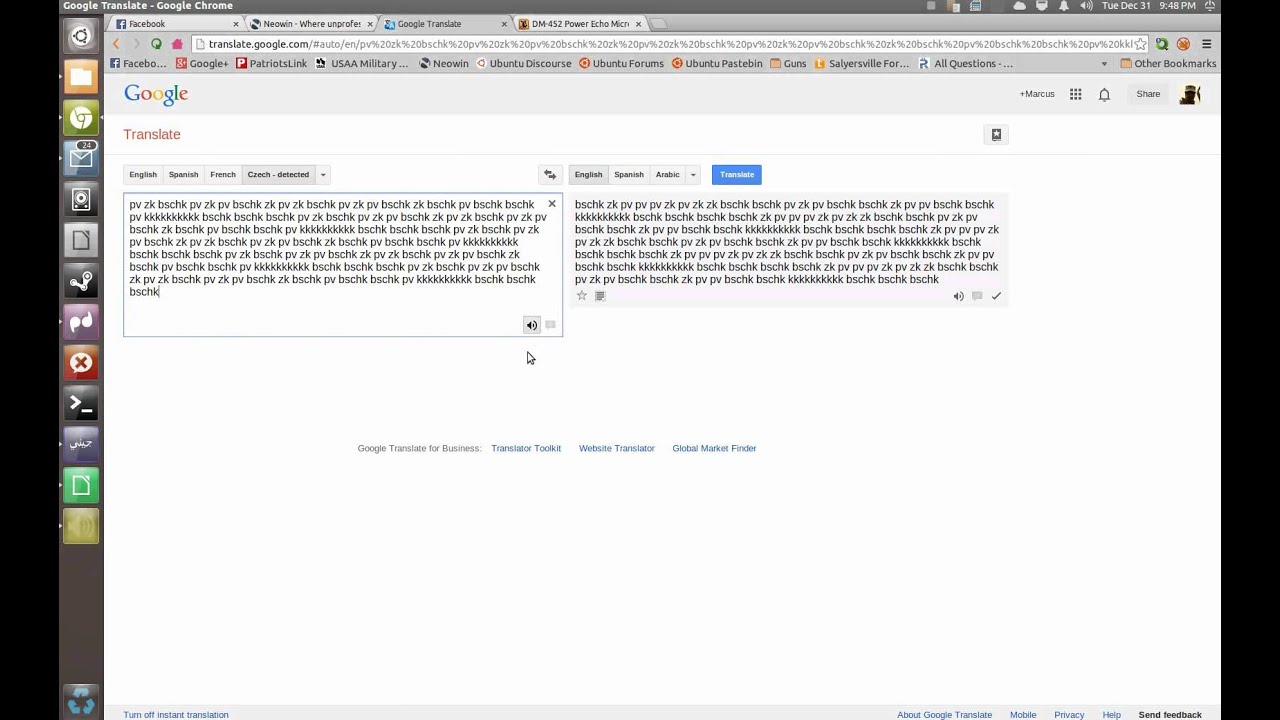
Task: Click the red Translate heading
Action: click(x=152, y=134)
